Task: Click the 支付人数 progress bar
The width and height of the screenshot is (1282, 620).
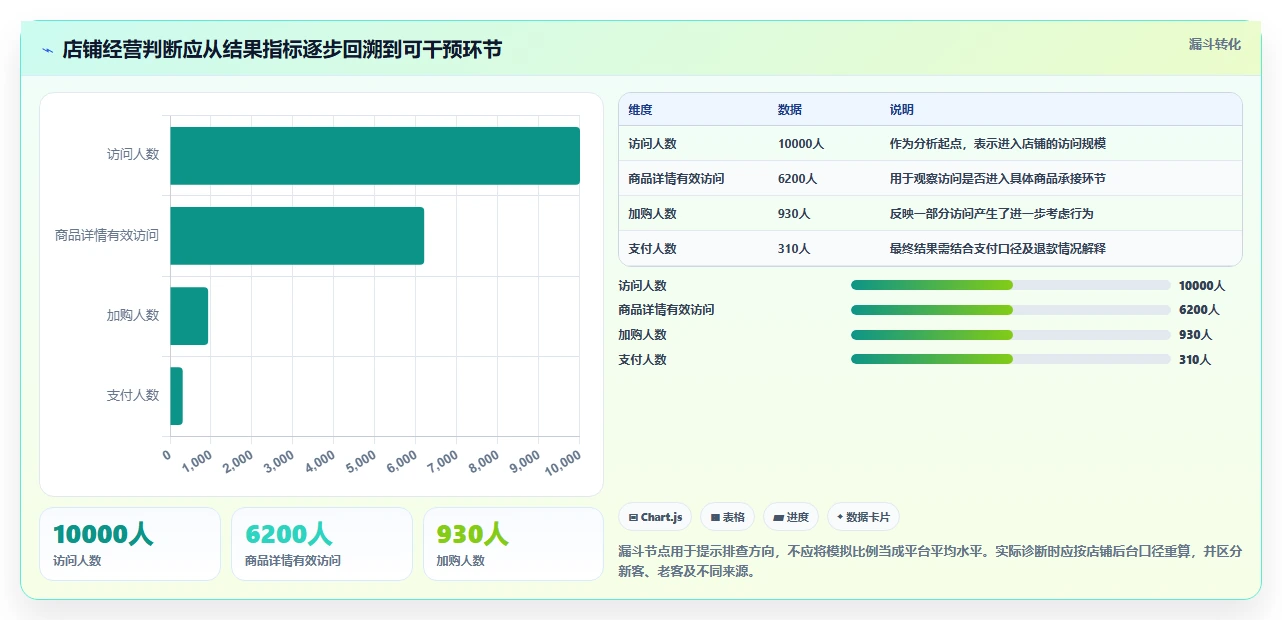Action: [x=1010, y=360]
